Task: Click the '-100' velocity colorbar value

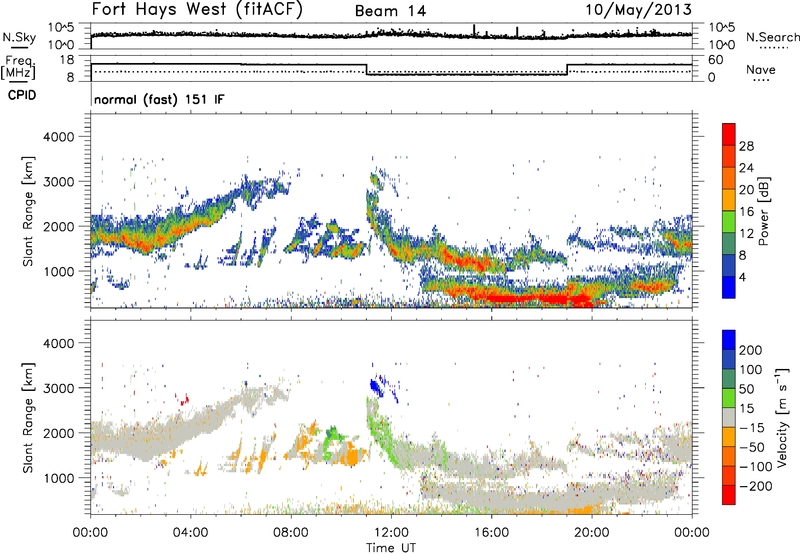Action: pyautogui.click(x=756, y=467)
